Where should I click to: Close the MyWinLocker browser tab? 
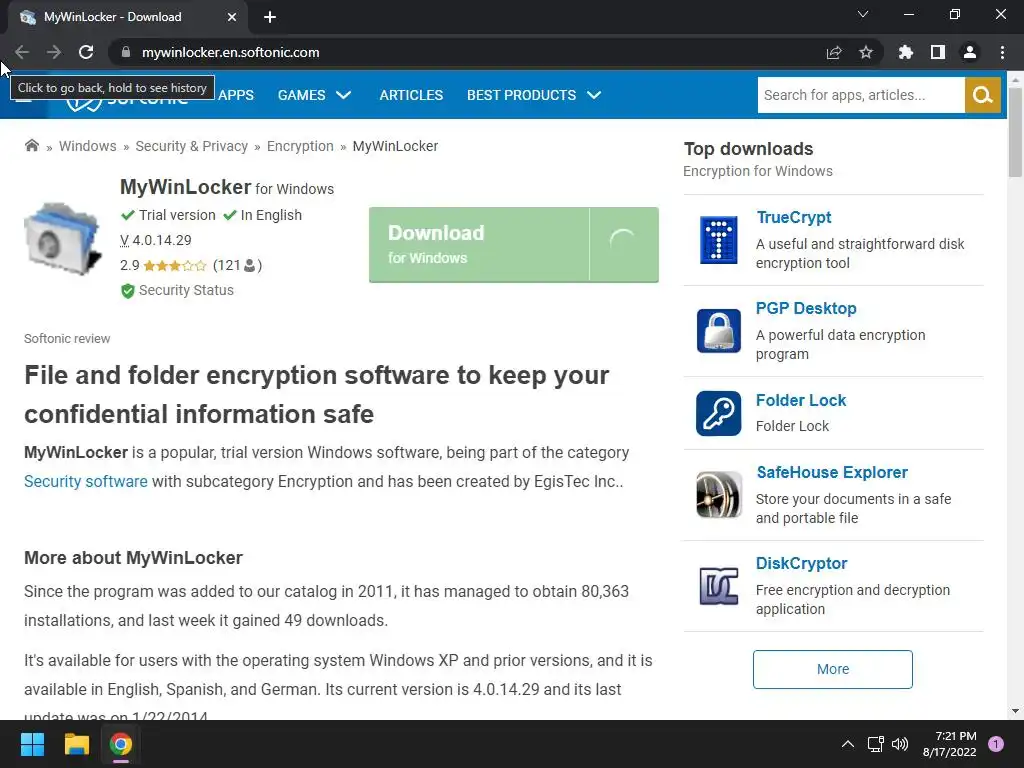click(232, 17)
